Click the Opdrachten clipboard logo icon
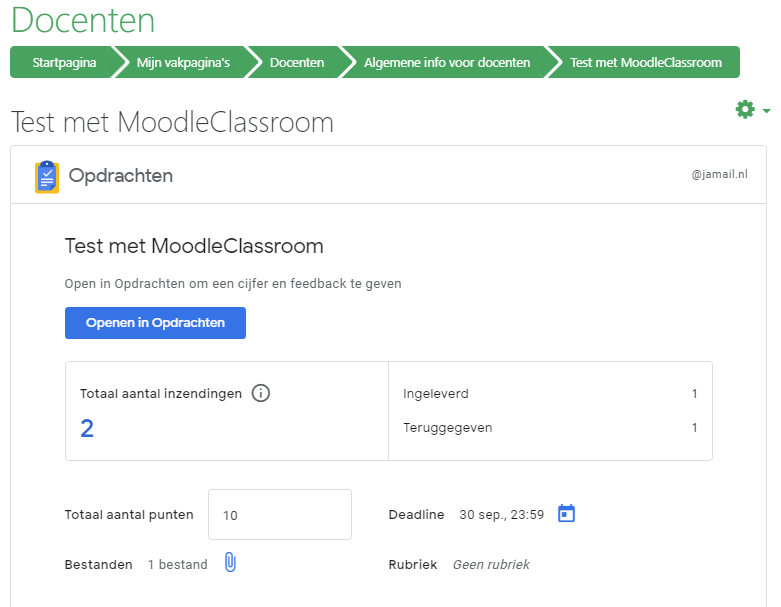This screenshot has height=607, width=781. 47,177
